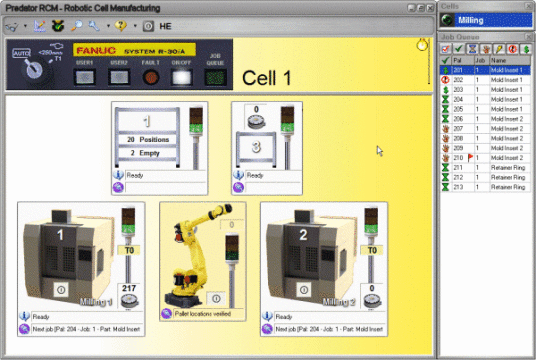
Task: Select the Milling cell in Cells panel
Action: (x=485, y=20)
